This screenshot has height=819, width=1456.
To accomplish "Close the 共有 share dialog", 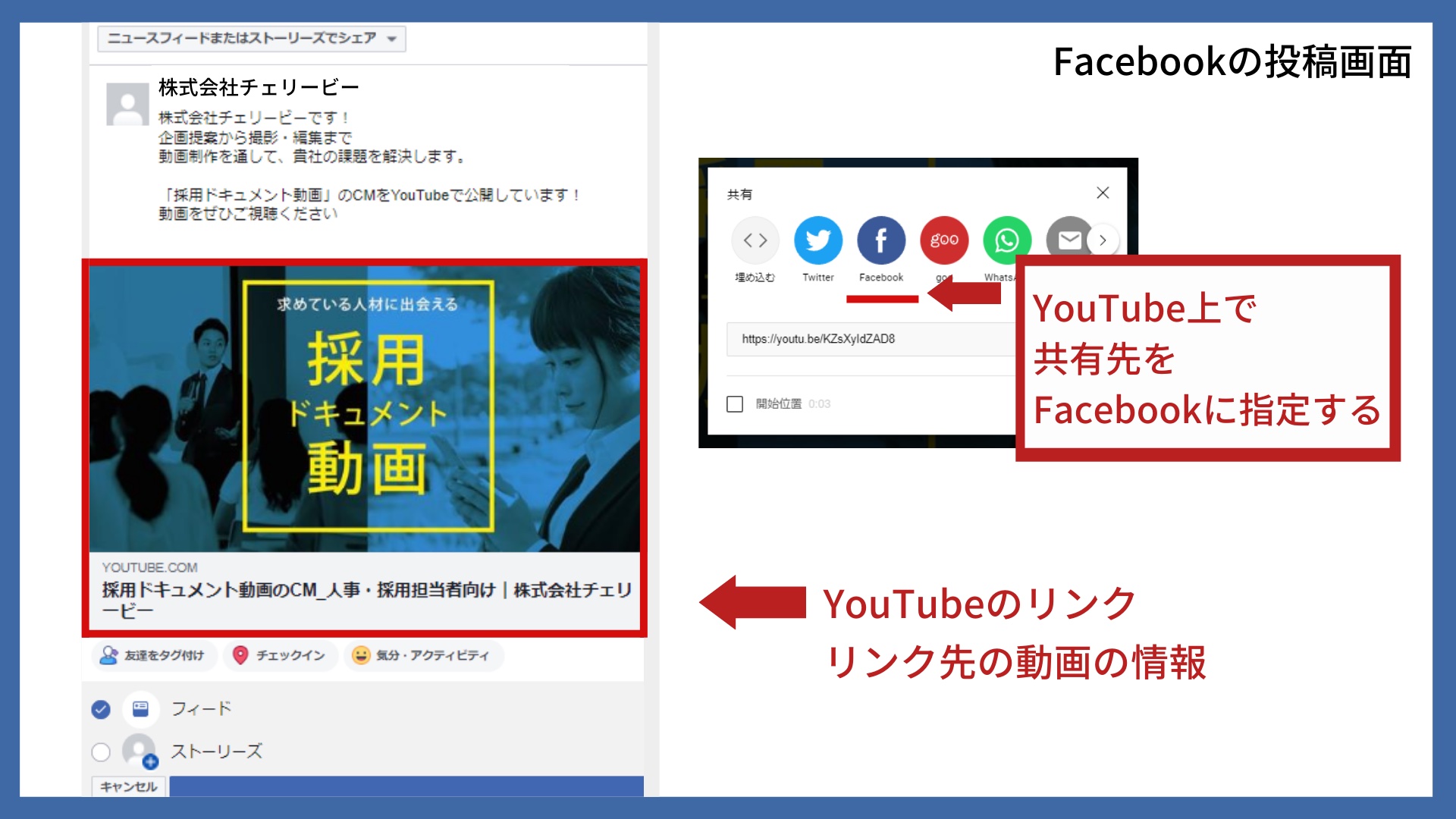I will click(1103, 193).
